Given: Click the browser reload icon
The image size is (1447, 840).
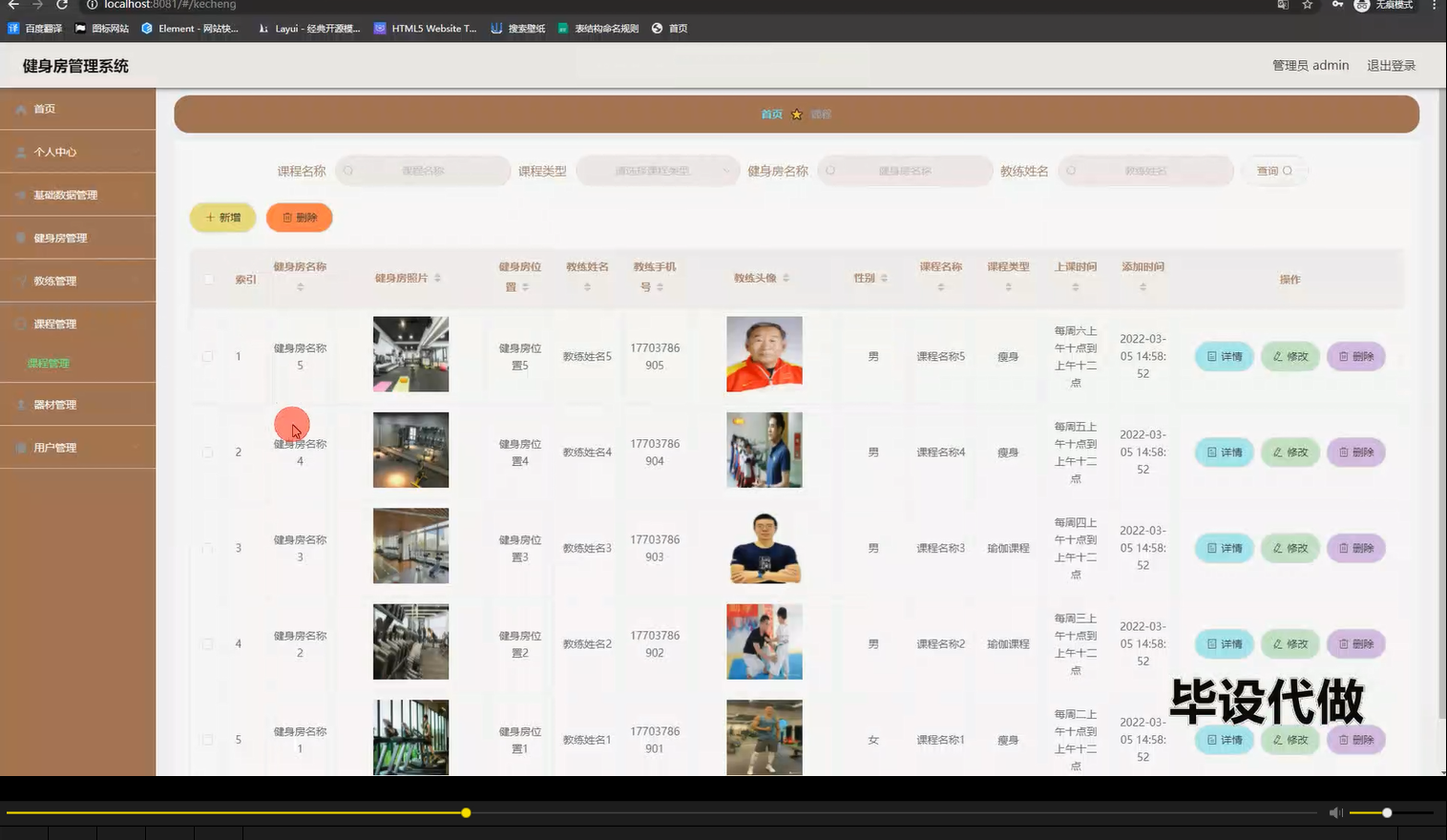Looking at the screenshot, I should pos(62,5).
